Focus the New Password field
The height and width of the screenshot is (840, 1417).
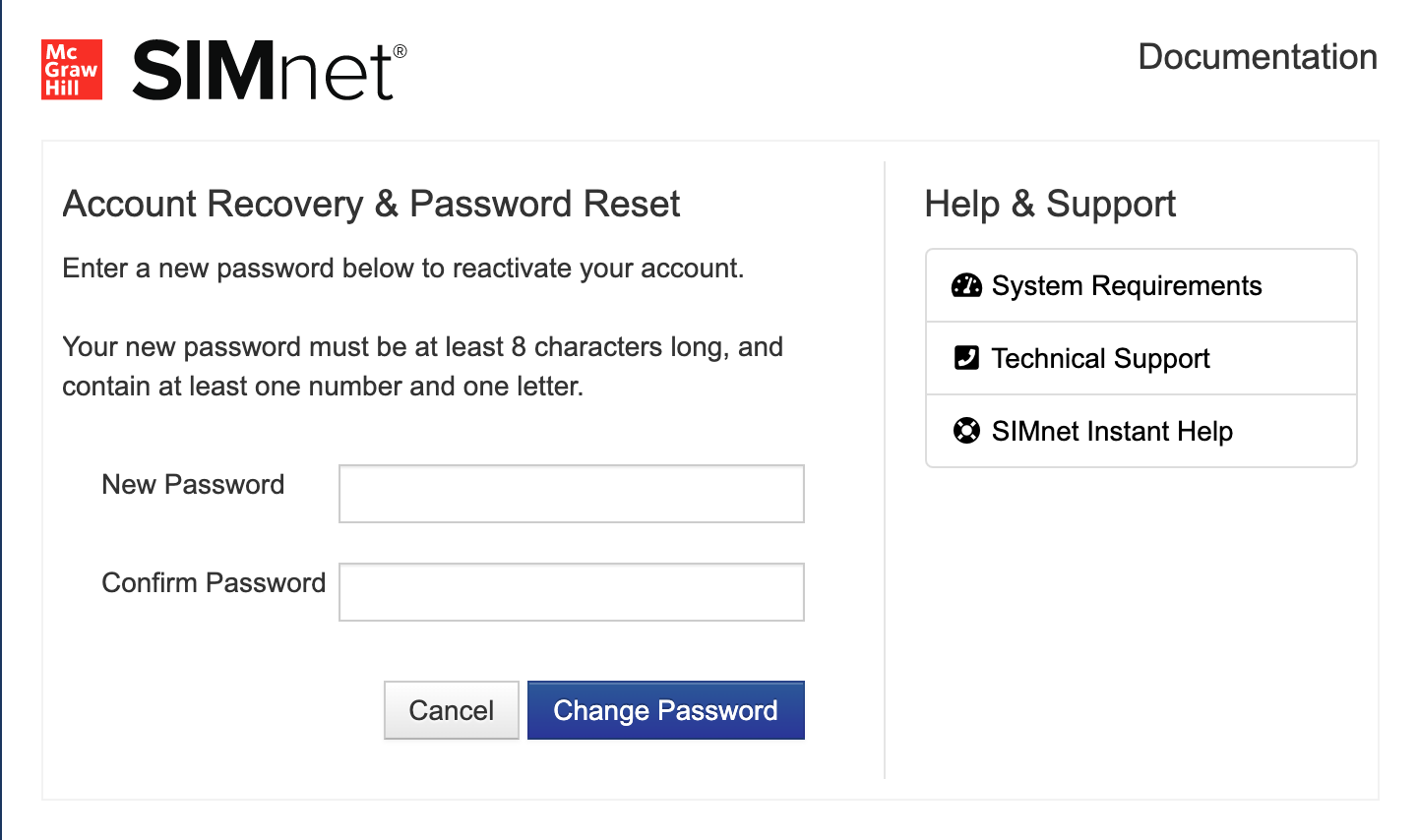pyautogui.click(x=572, y=494)
